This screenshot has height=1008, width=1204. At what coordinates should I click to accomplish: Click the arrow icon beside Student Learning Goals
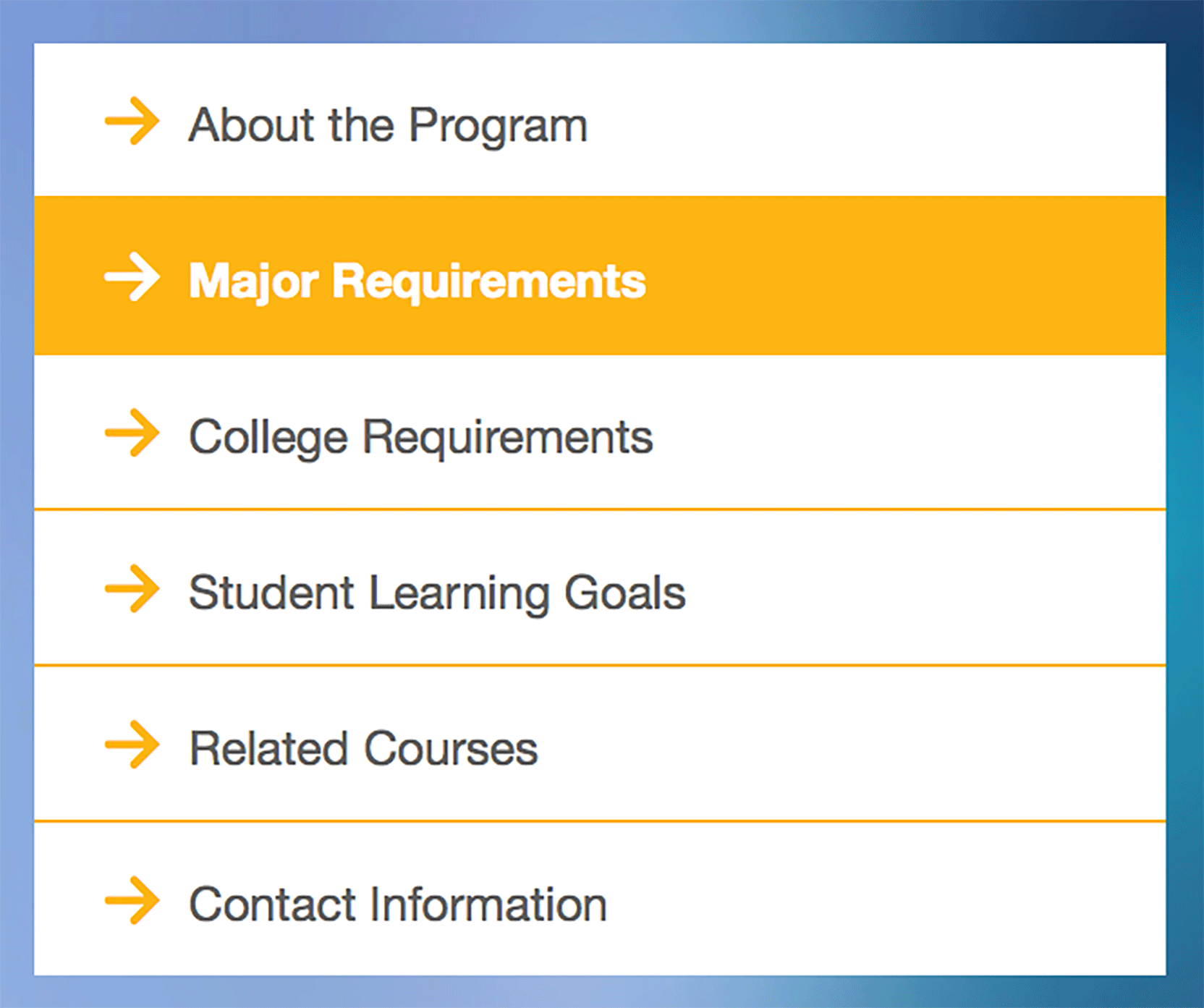(132, 588)
